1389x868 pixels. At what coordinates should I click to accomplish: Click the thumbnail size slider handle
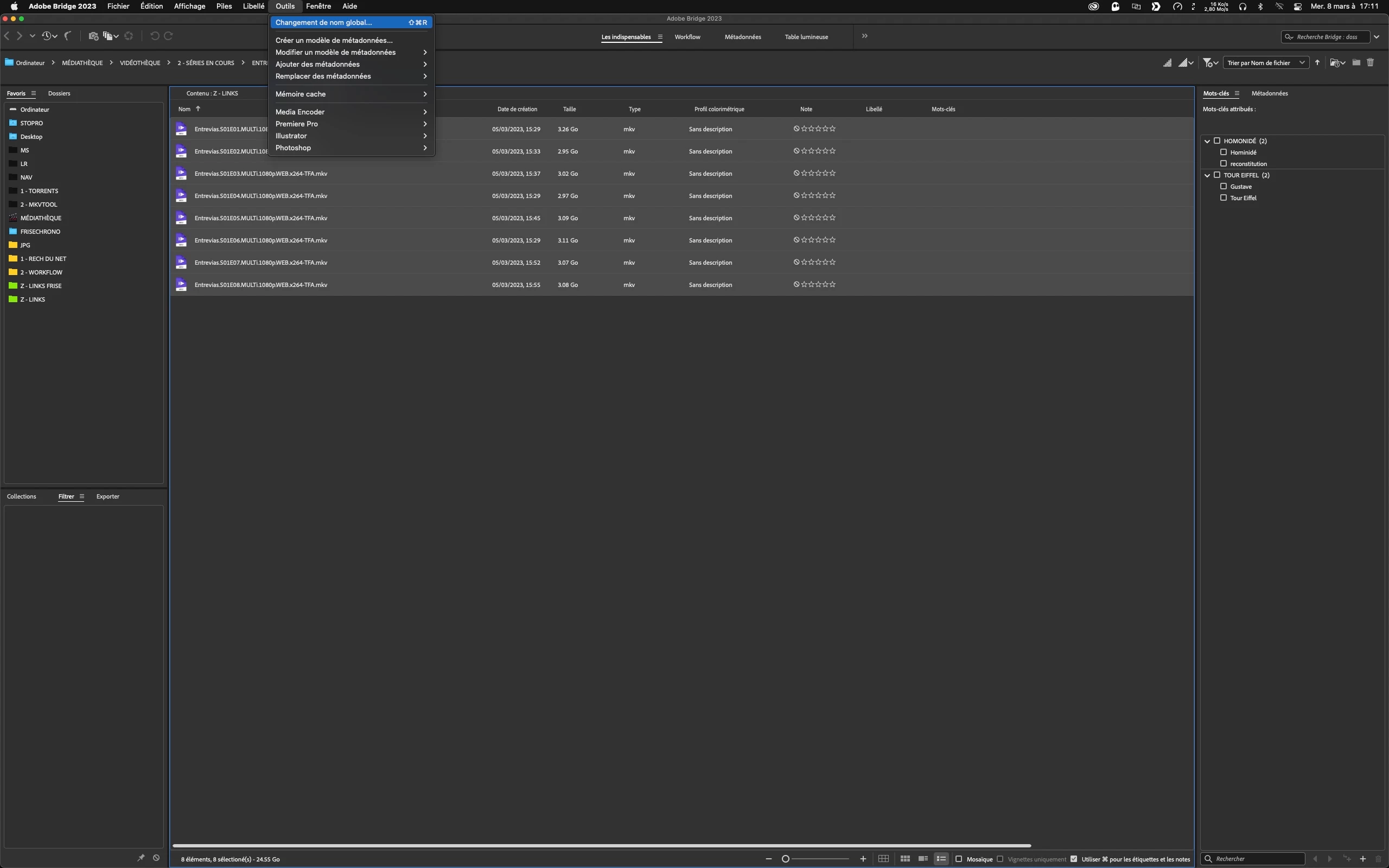tap(786, 859)
